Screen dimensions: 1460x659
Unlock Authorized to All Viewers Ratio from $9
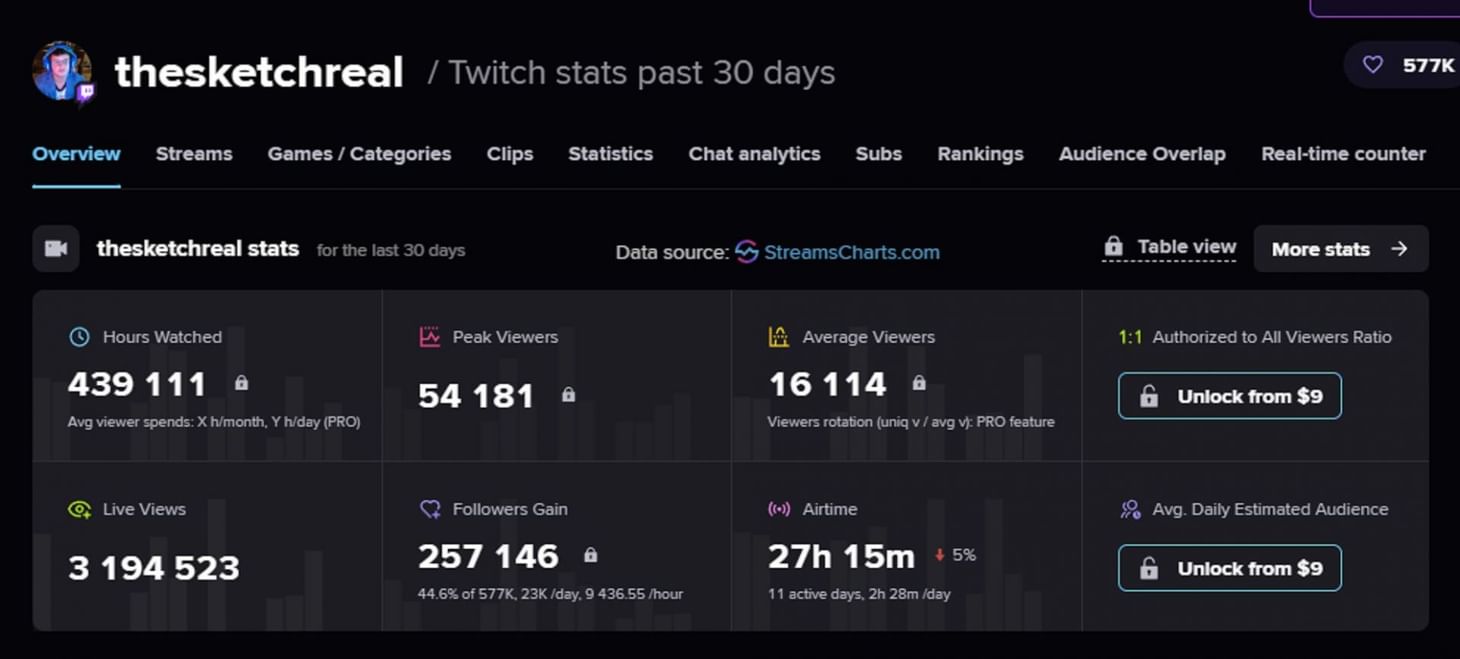click(x=1229, y=396)
